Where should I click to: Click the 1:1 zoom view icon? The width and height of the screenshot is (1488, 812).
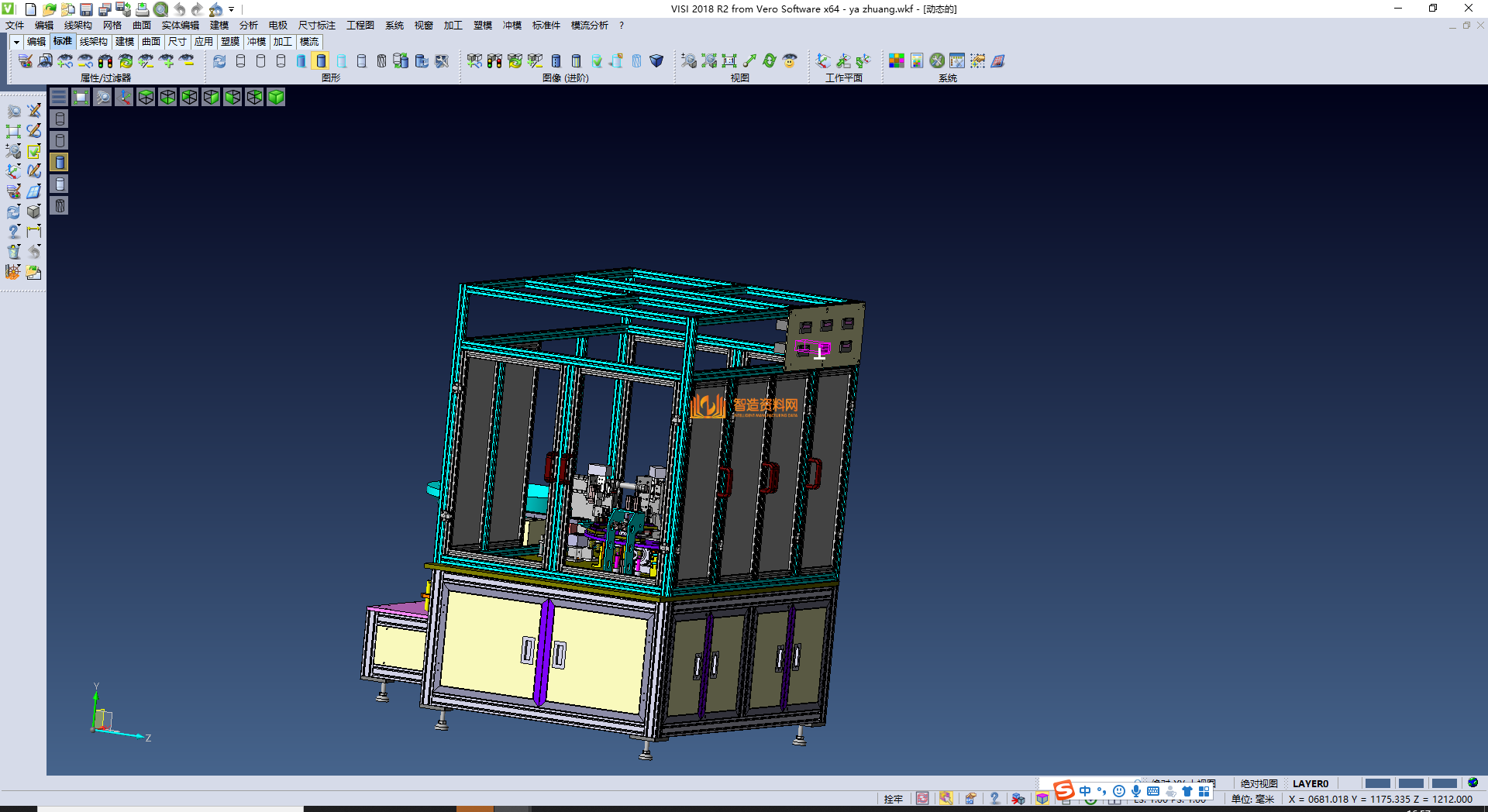click(x=729, y=61)
